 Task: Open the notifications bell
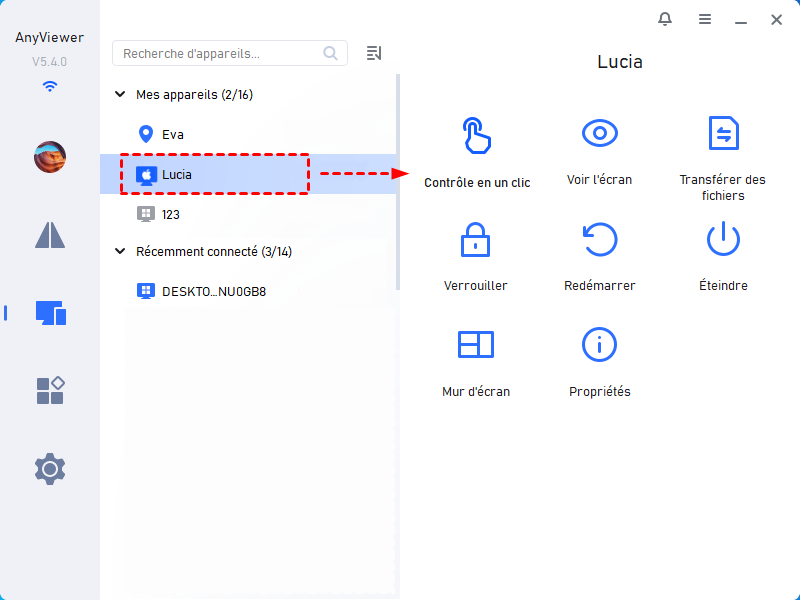[x=665, y=19]
